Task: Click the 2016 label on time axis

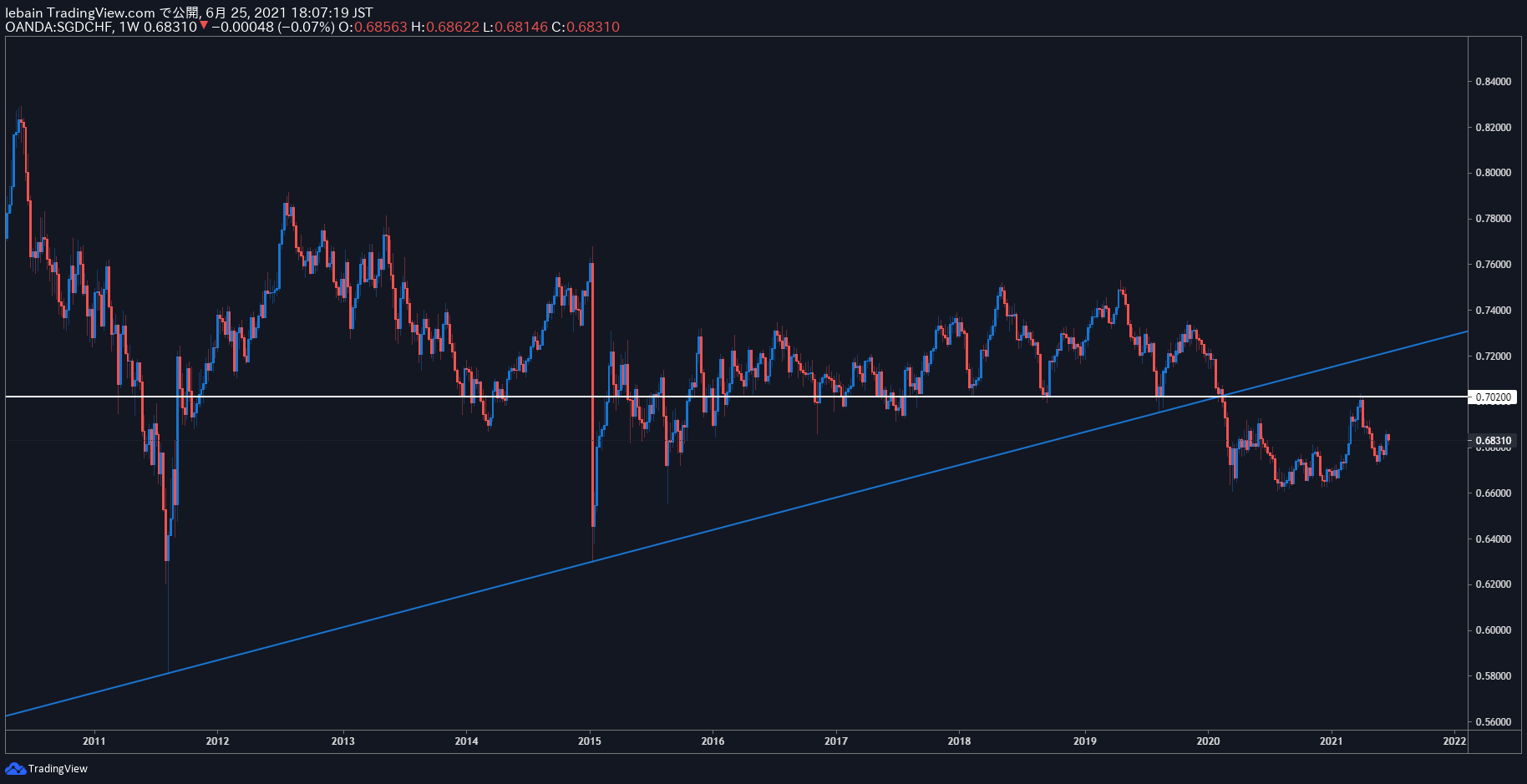Action: pos(713,741)
